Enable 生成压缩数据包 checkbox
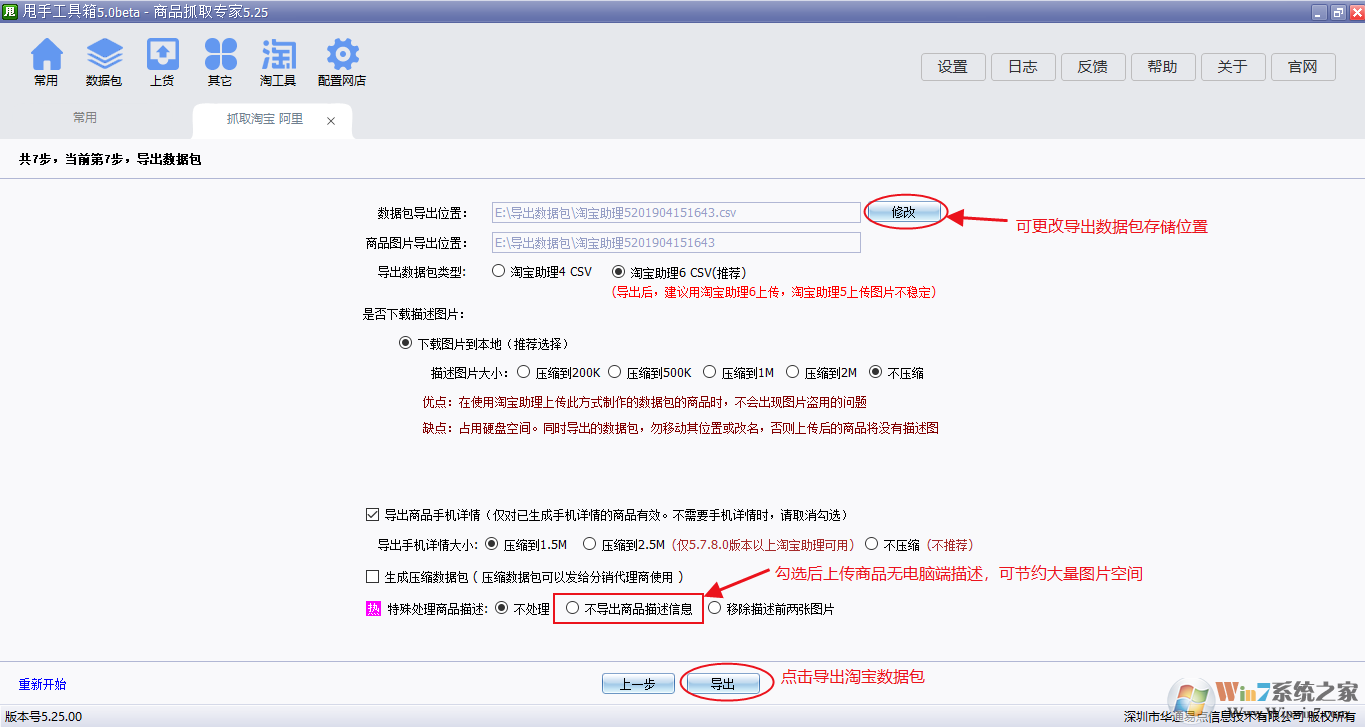 (x=373, y=576)
